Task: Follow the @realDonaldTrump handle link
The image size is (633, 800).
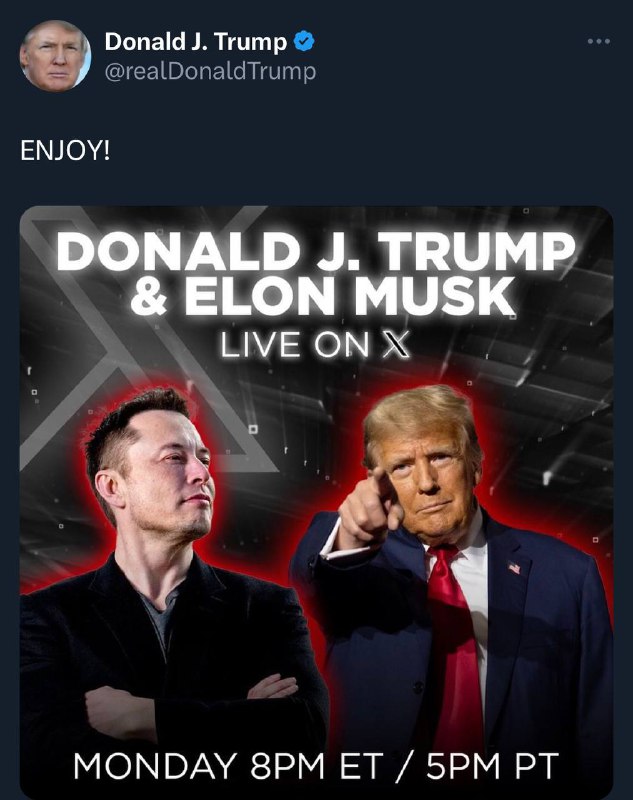Action: coord(210,71)
